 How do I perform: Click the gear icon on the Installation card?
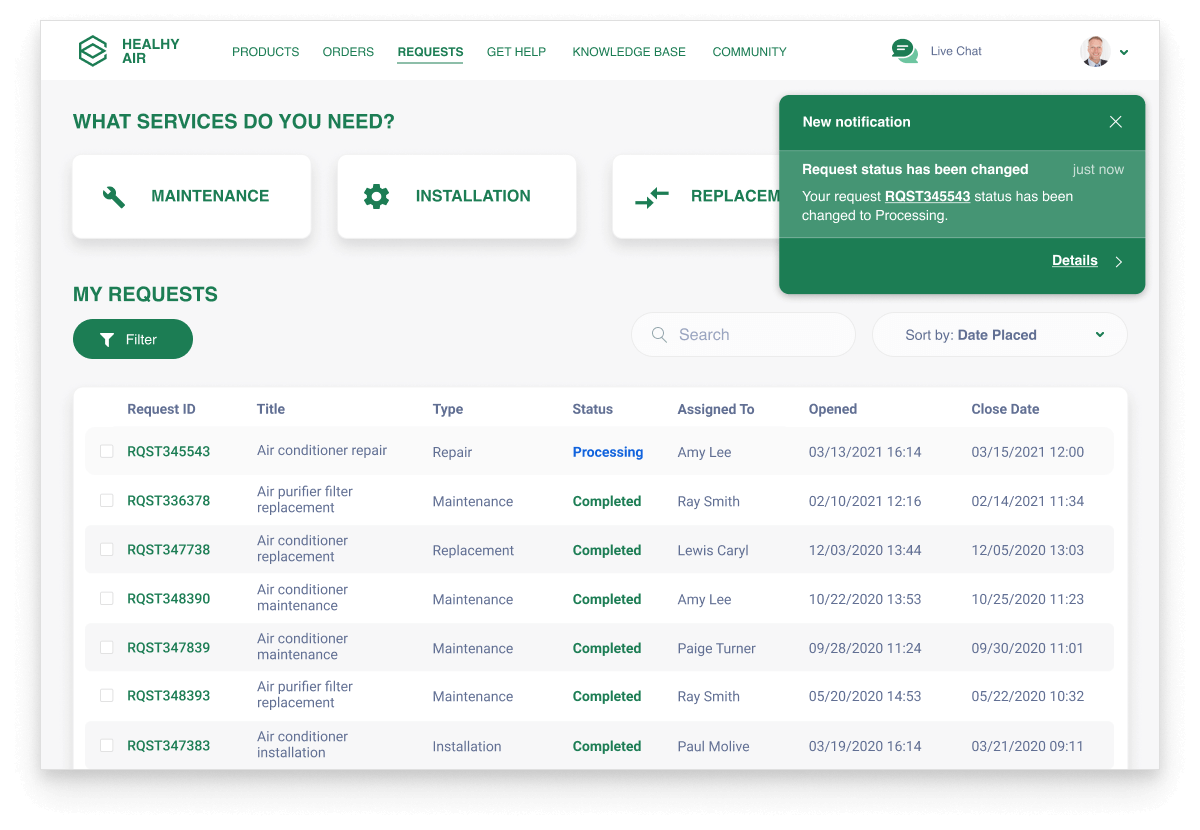tap(376, 197)
